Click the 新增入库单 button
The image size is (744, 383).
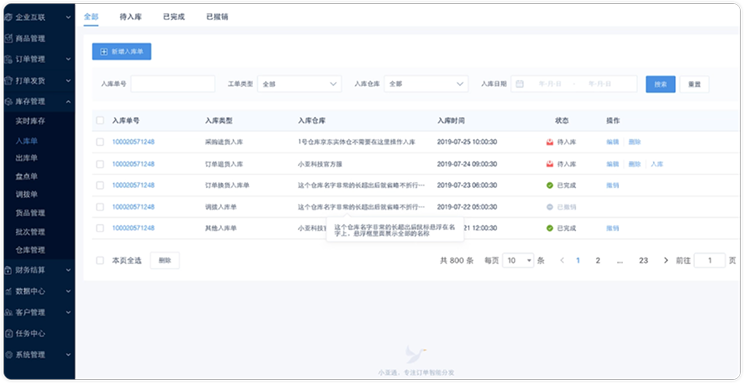point(121,51)
